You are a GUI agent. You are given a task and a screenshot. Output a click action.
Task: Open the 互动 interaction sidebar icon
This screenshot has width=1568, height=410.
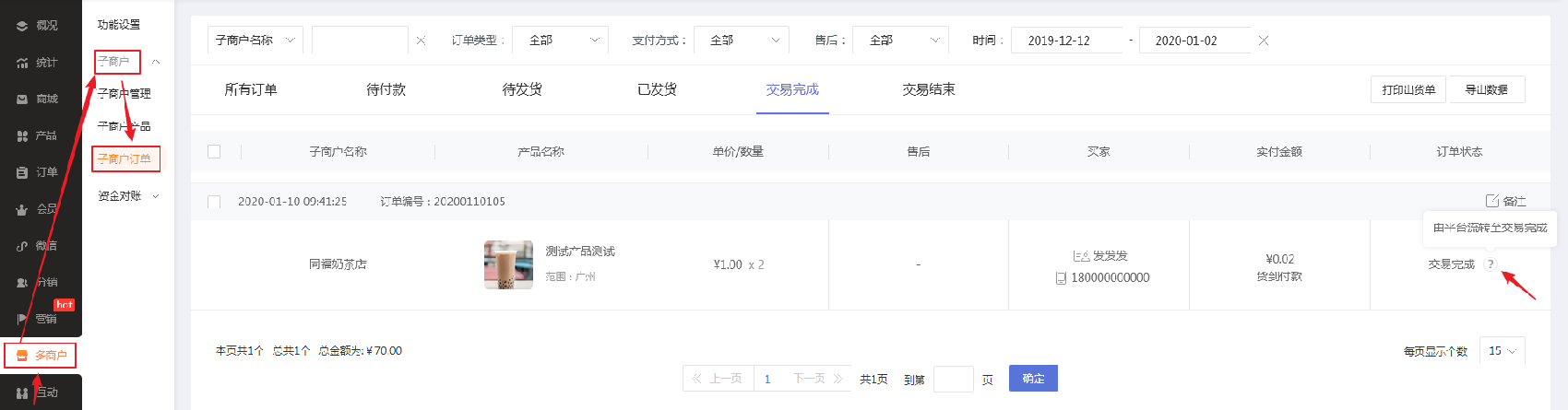coord(22,392)
